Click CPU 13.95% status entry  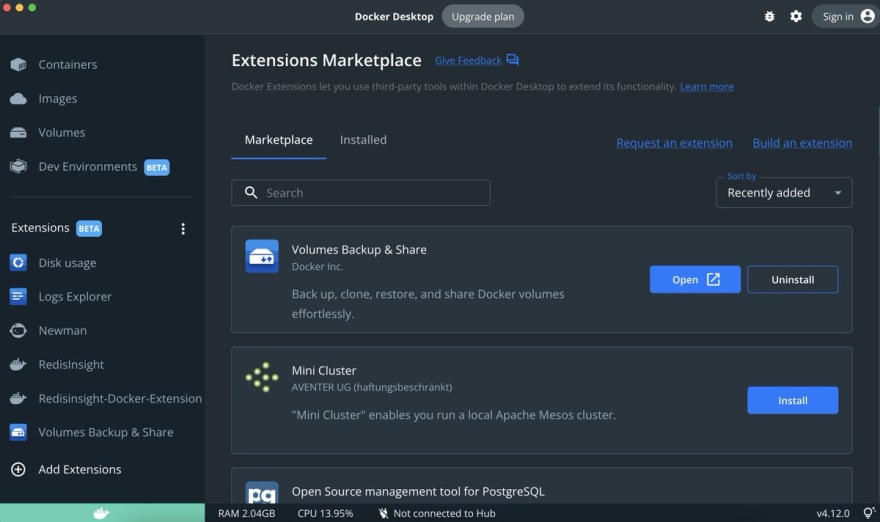coord(325,513)
